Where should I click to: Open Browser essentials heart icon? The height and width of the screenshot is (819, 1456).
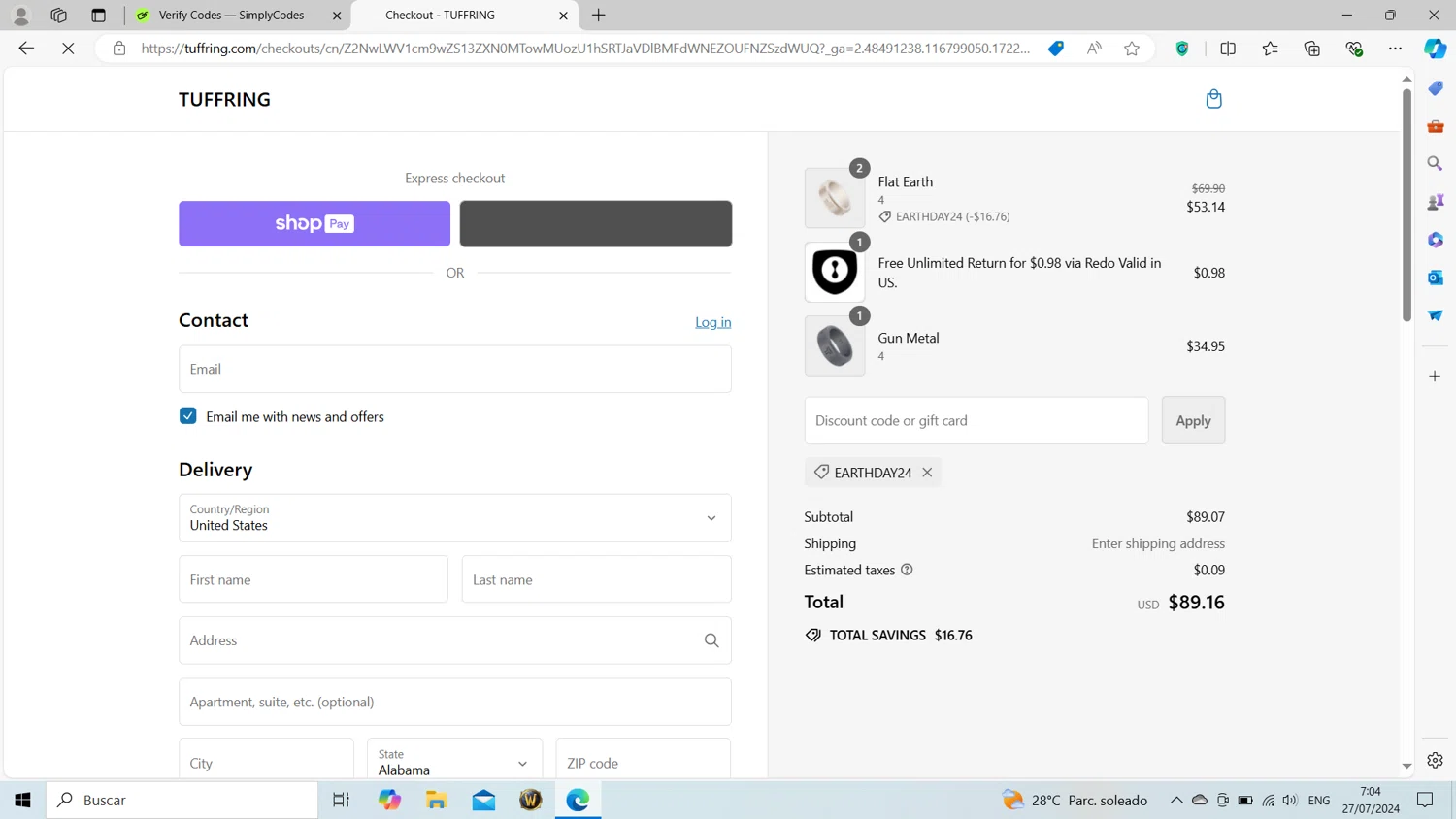(1354, 49)
